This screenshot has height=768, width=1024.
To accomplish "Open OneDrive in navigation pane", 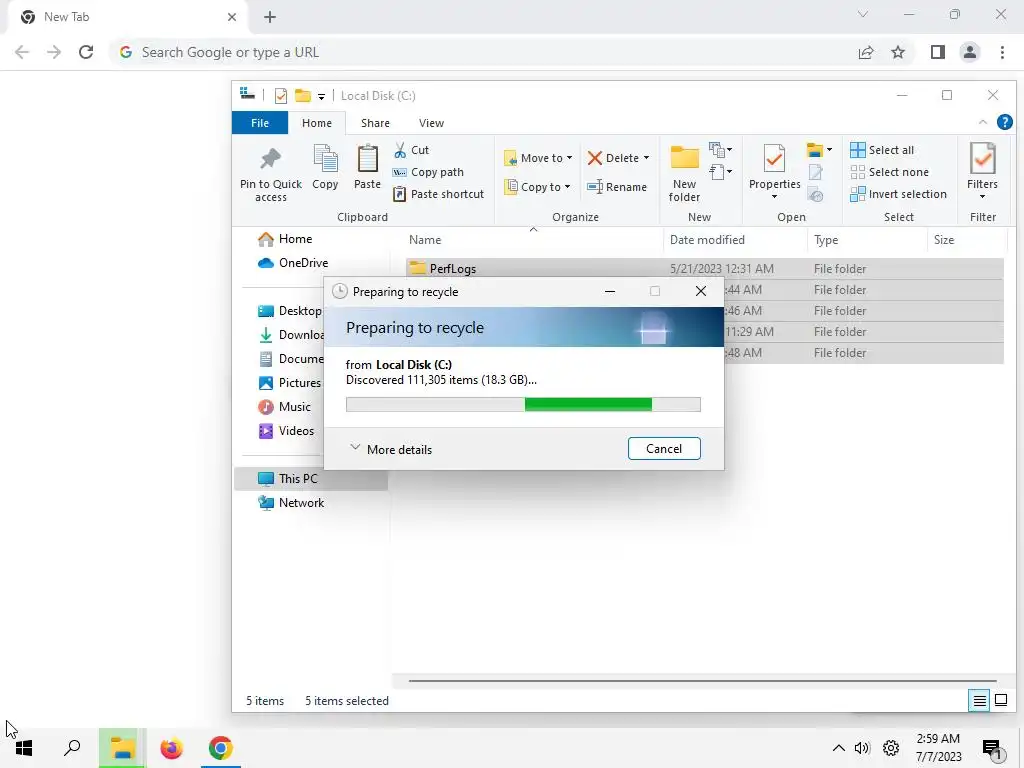I will [293, 263].
